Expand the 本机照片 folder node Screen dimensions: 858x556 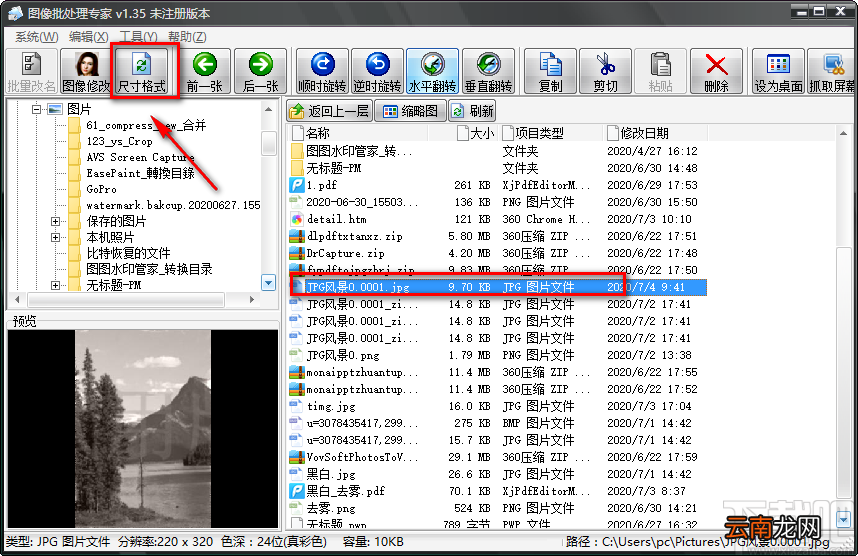pyautogui.click(x=55, y=238)
